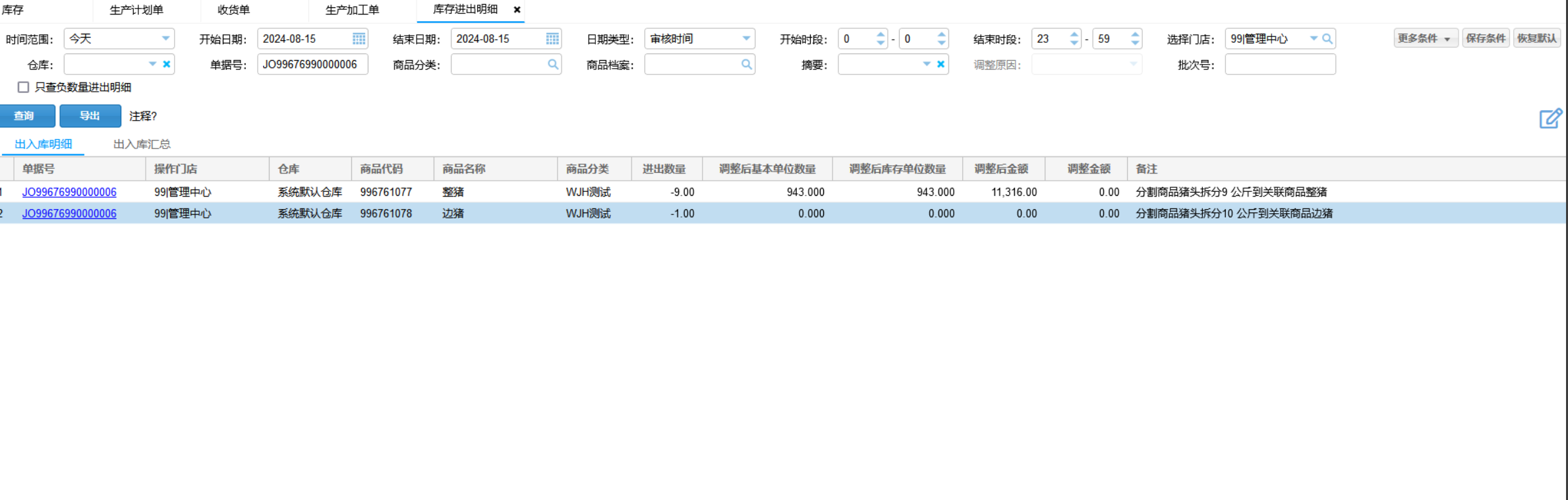The width and height of the screenshot is (1568, 500).
Task: Click the edit layout icon at right
Action: pyautogui.click(x=1550, y=119)
